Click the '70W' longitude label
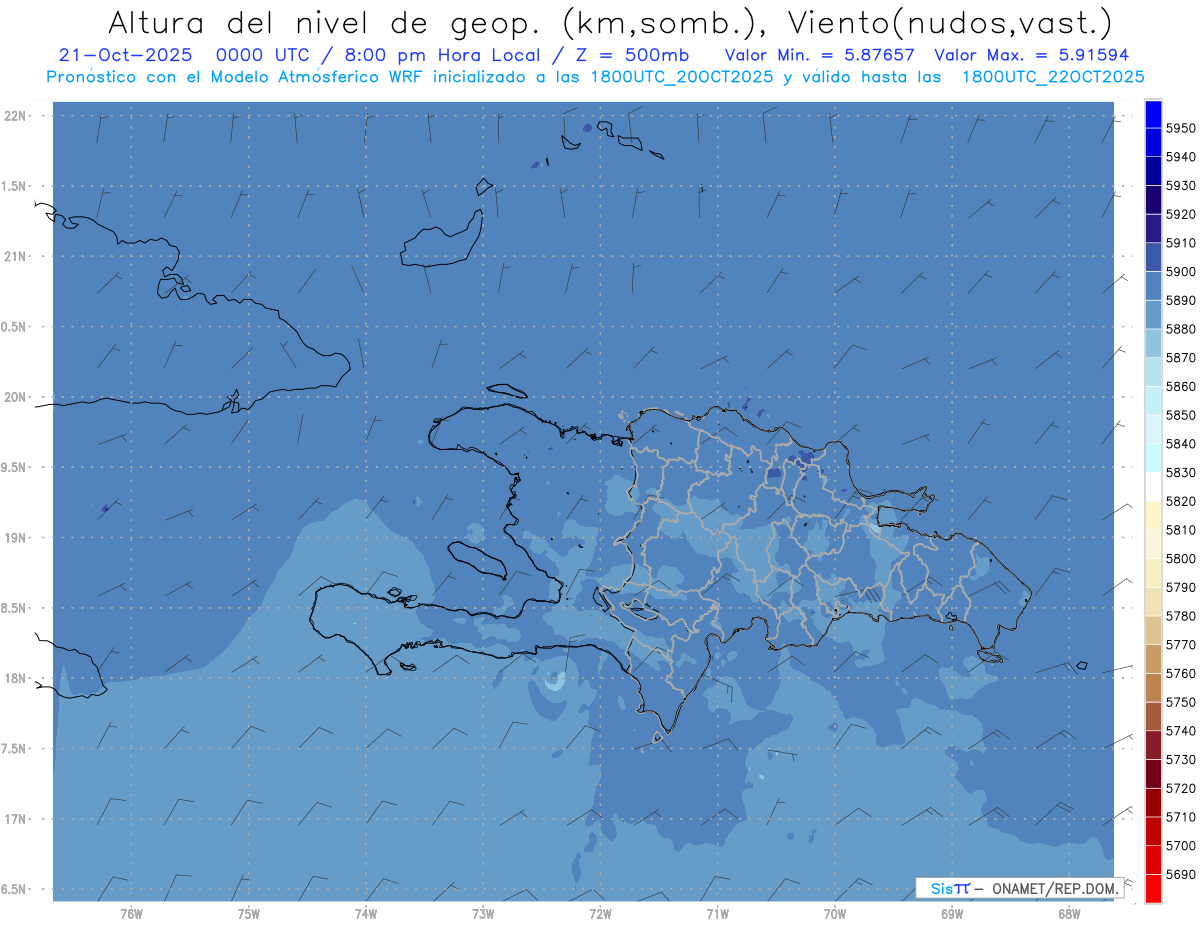The height and width of the screenshot is (927, 1200). (x=835, y=914)
